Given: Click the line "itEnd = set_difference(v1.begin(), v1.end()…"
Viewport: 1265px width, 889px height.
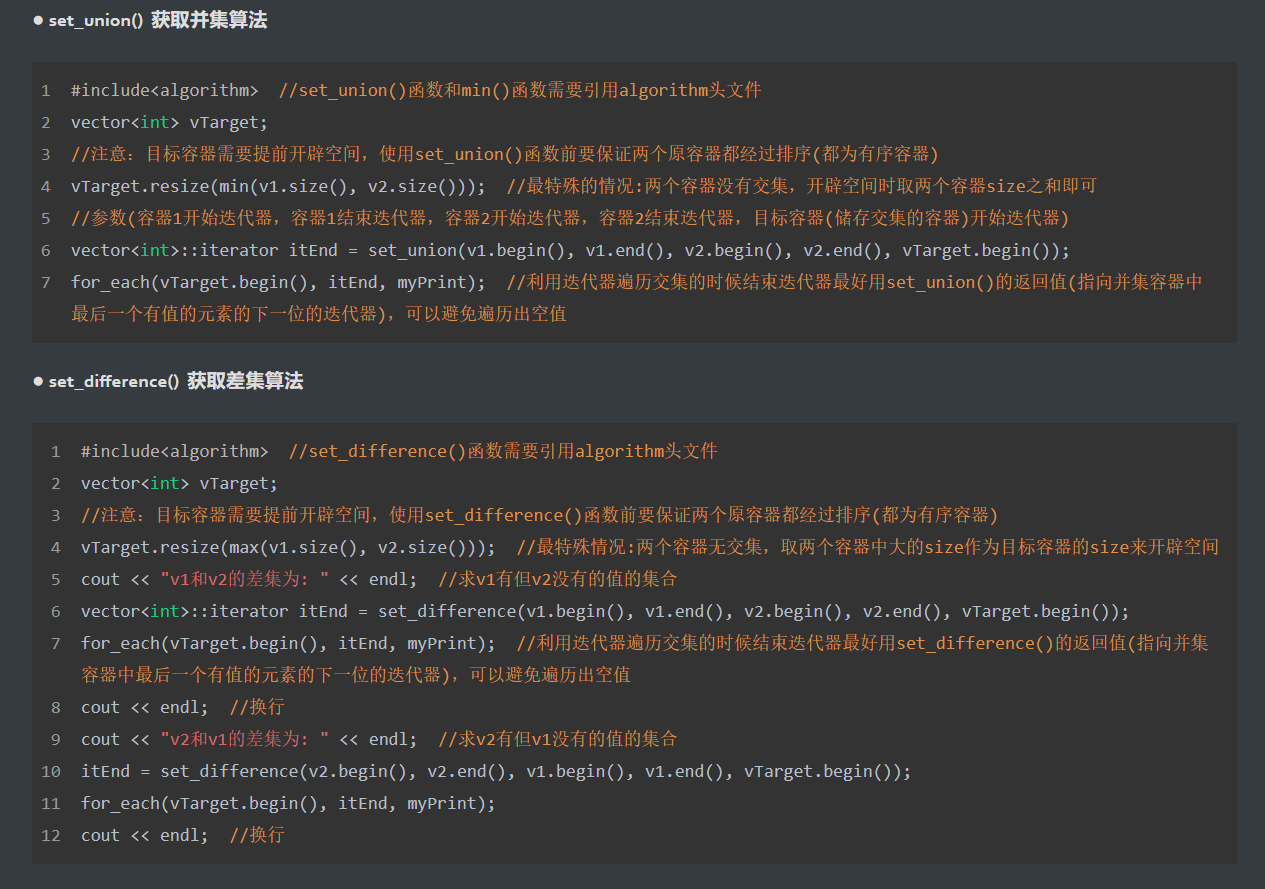Looking at the screenshot, I should (x=605, y=611).
